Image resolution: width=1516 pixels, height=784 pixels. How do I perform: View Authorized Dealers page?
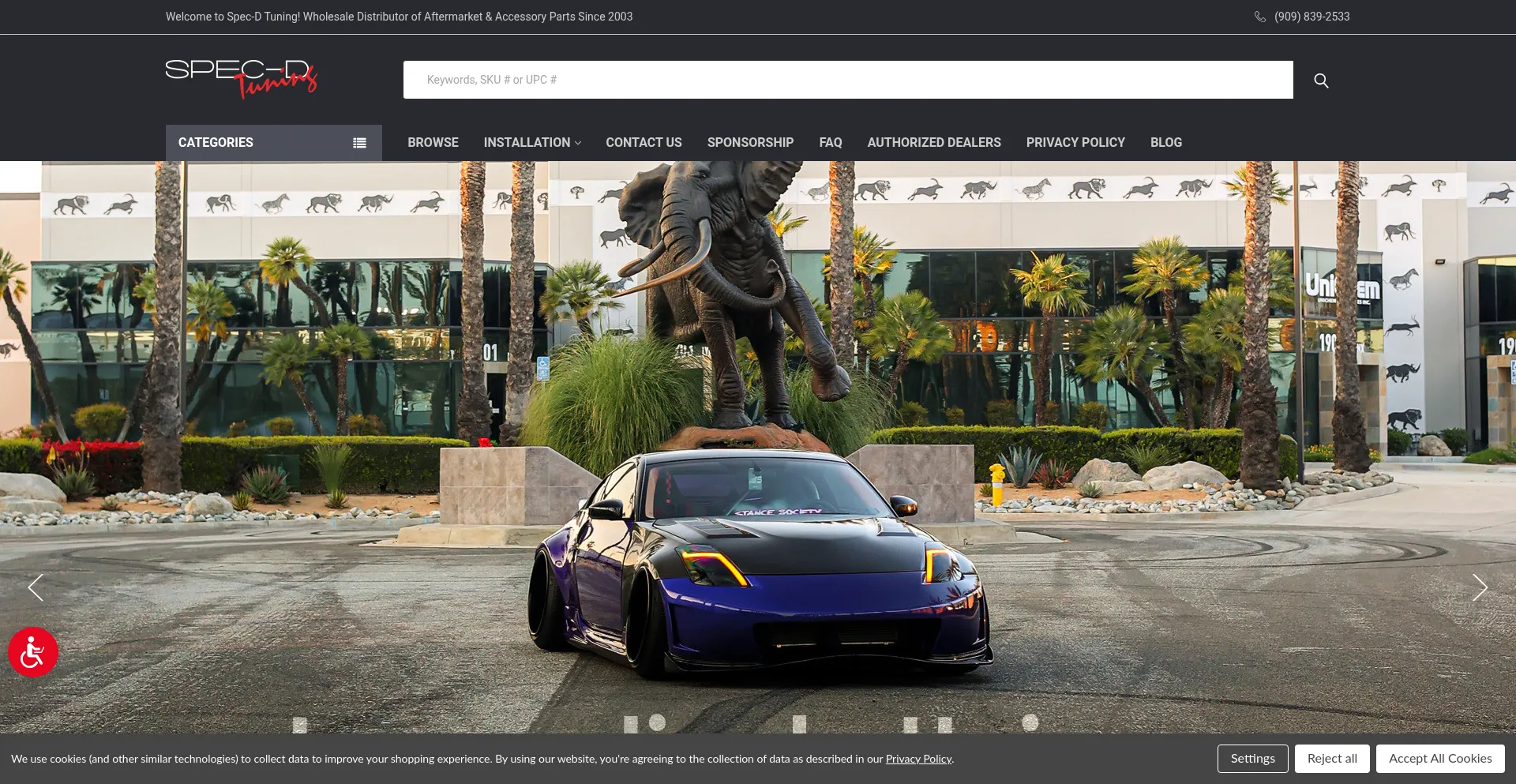934,143
